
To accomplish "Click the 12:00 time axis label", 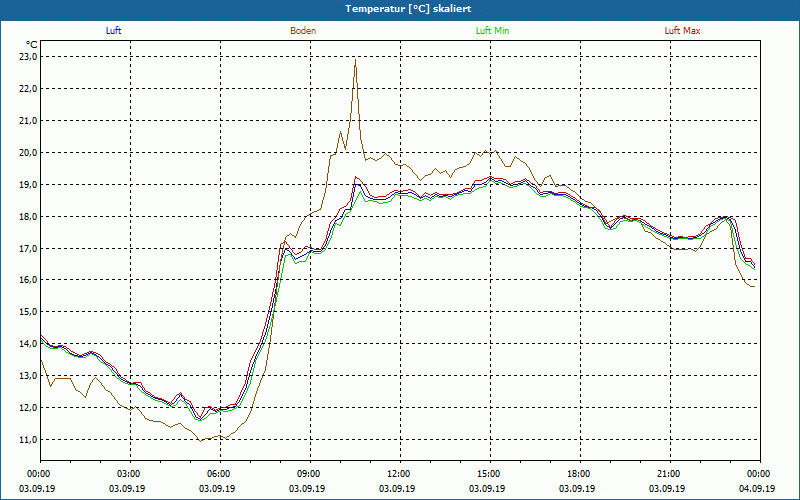I will (400, 474).
